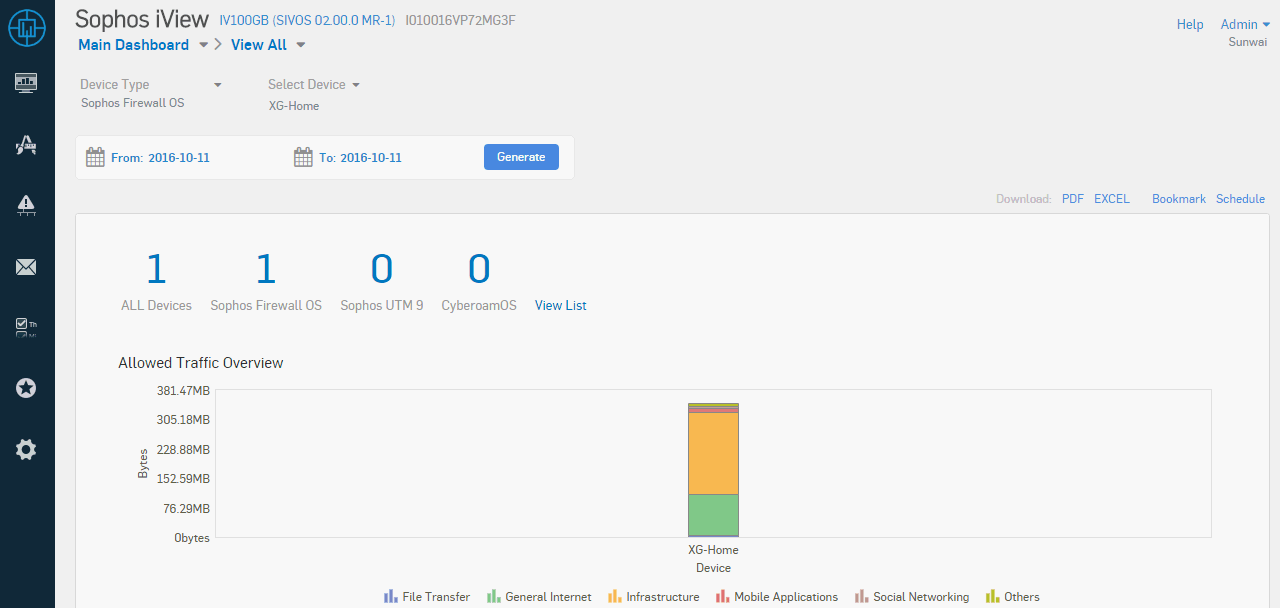Click the Generate button
The height and width of the screenshot is (608, 1280).
(x=521, y=157)
